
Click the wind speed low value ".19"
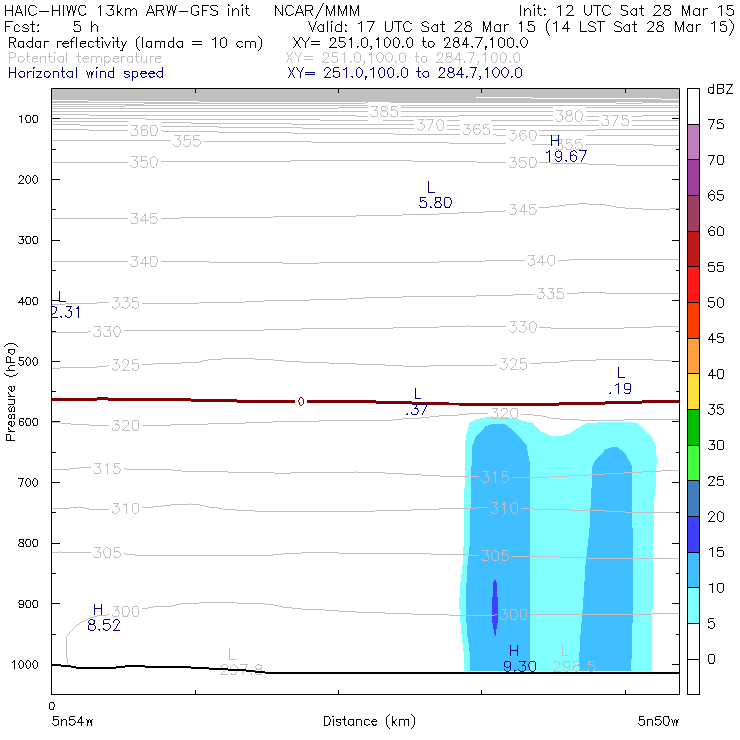(x=620, y=389)
